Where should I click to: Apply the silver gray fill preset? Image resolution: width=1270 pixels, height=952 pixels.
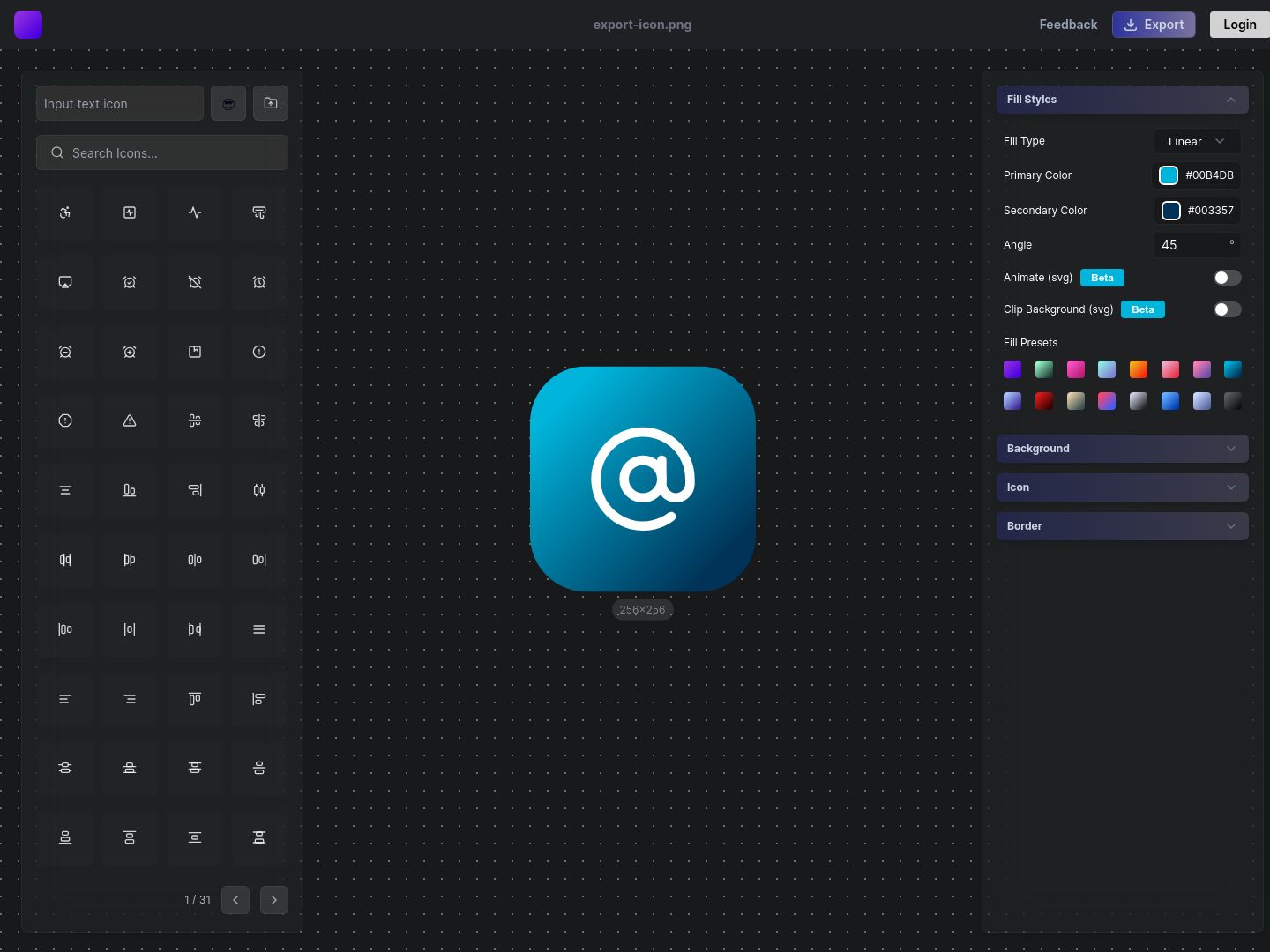click(x=1139, y=401)
